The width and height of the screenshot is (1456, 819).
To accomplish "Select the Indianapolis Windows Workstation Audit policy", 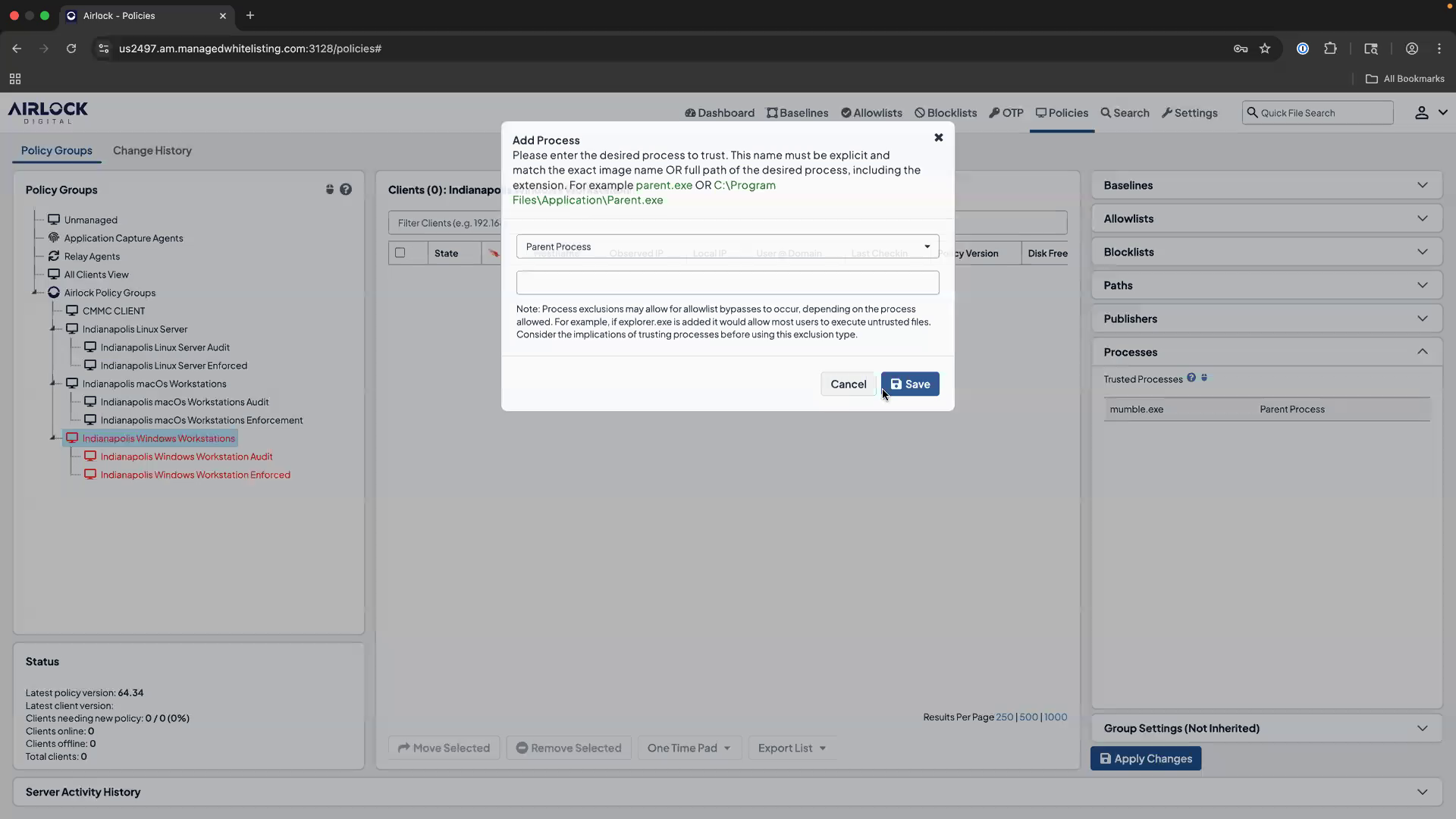I will pyautogui.click(x=187, y=457).
